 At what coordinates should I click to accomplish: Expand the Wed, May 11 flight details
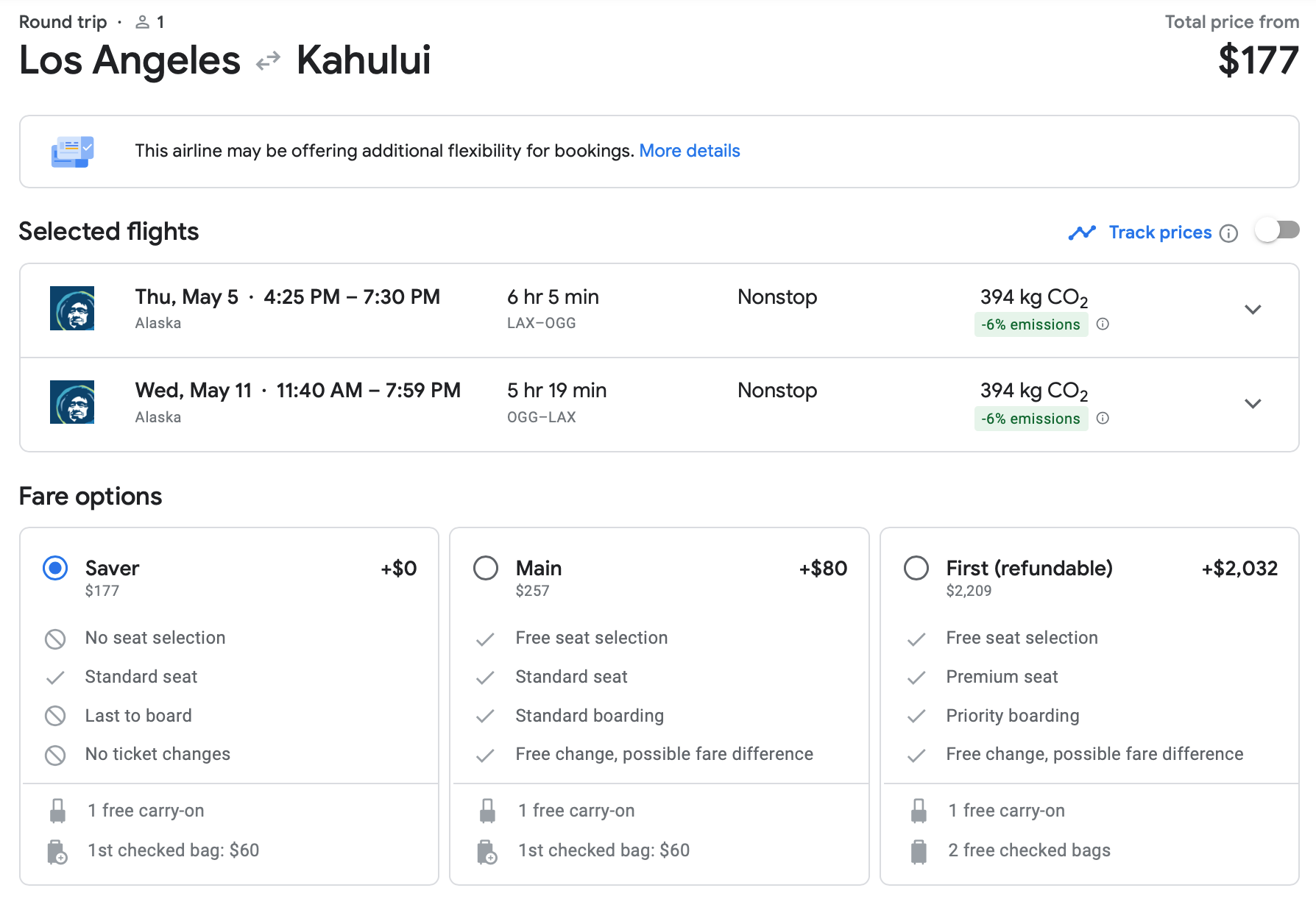coord(1253,404)
